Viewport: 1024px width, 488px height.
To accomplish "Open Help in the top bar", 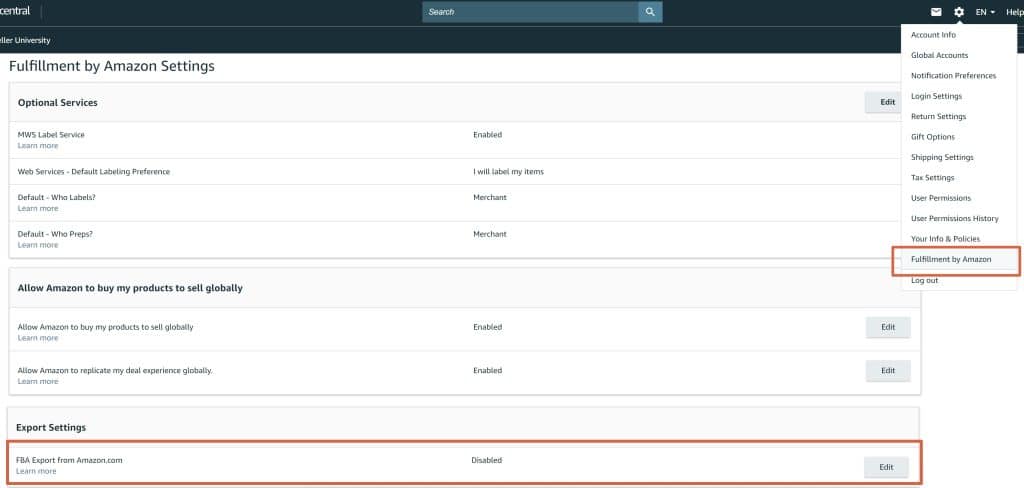I will point(1014,12).
